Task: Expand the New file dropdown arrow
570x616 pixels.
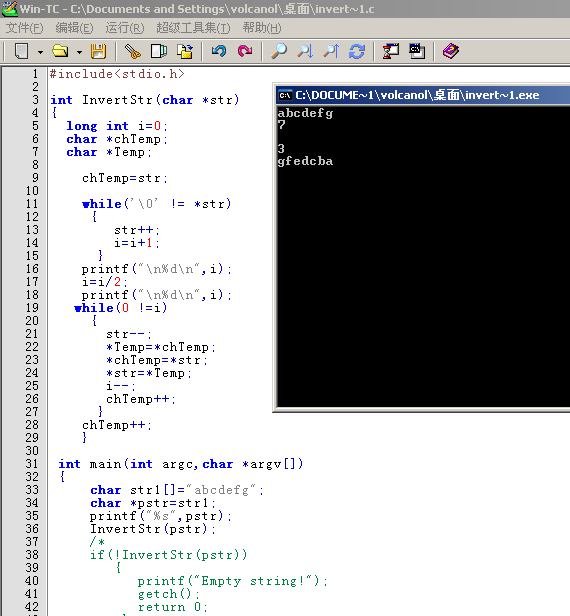Action: (40, 52)
